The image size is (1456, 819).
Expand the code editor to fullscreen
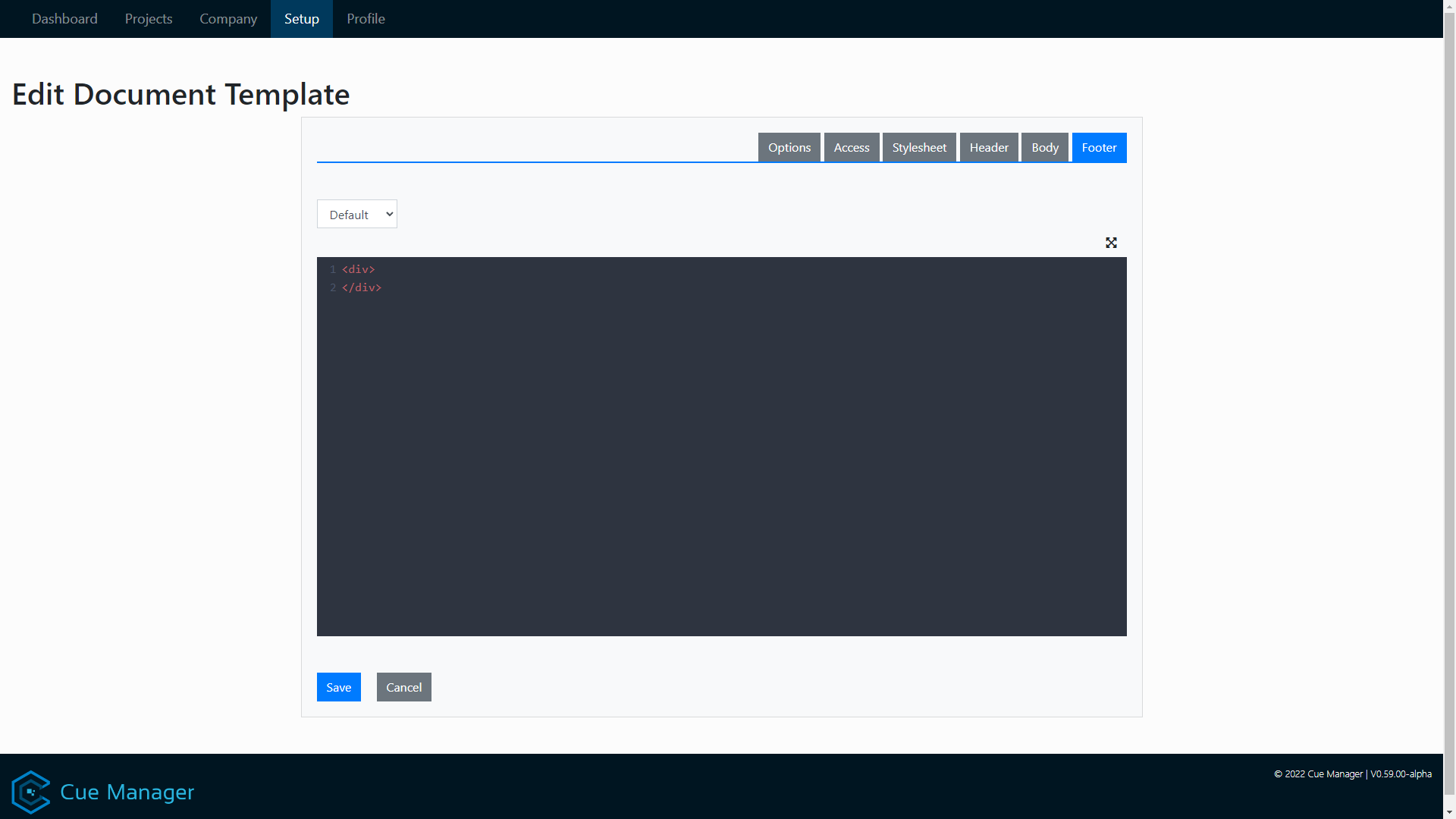[1111, 243]
